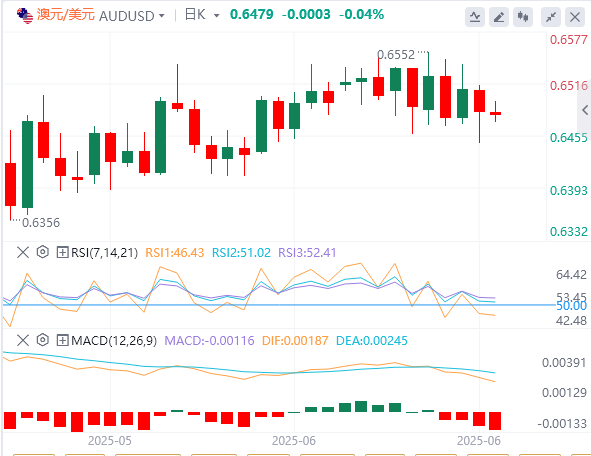Click the 0.6577 price axis label

pos(568,40)
